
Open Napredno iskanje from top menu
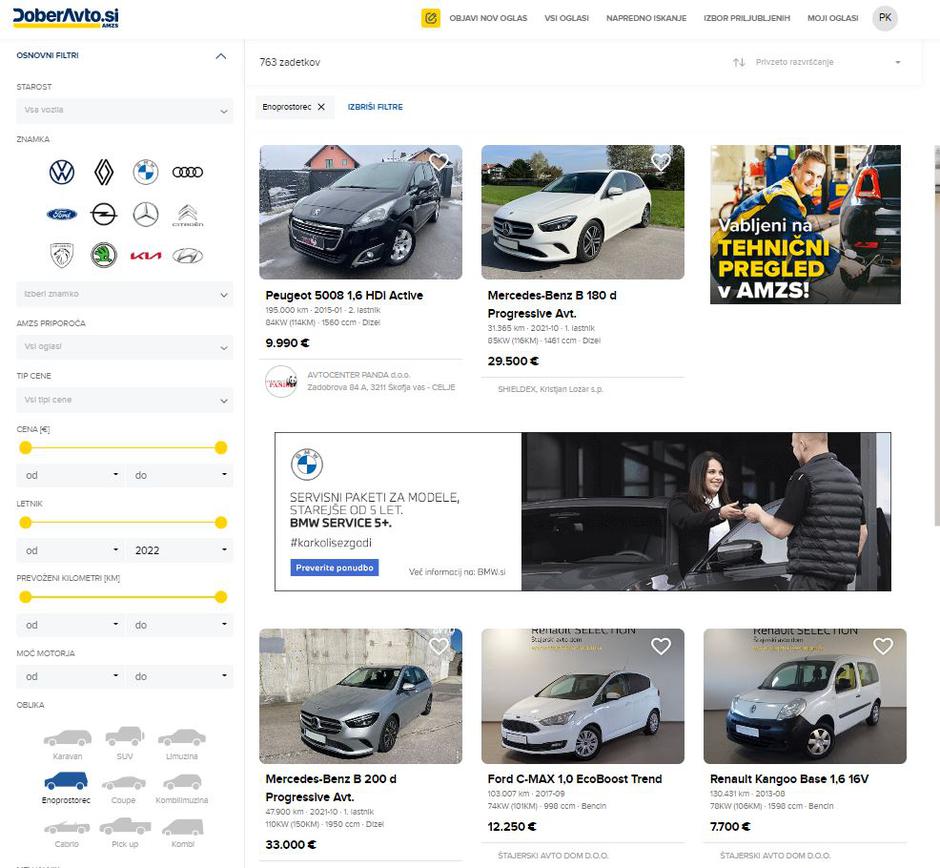coord(645,18)
